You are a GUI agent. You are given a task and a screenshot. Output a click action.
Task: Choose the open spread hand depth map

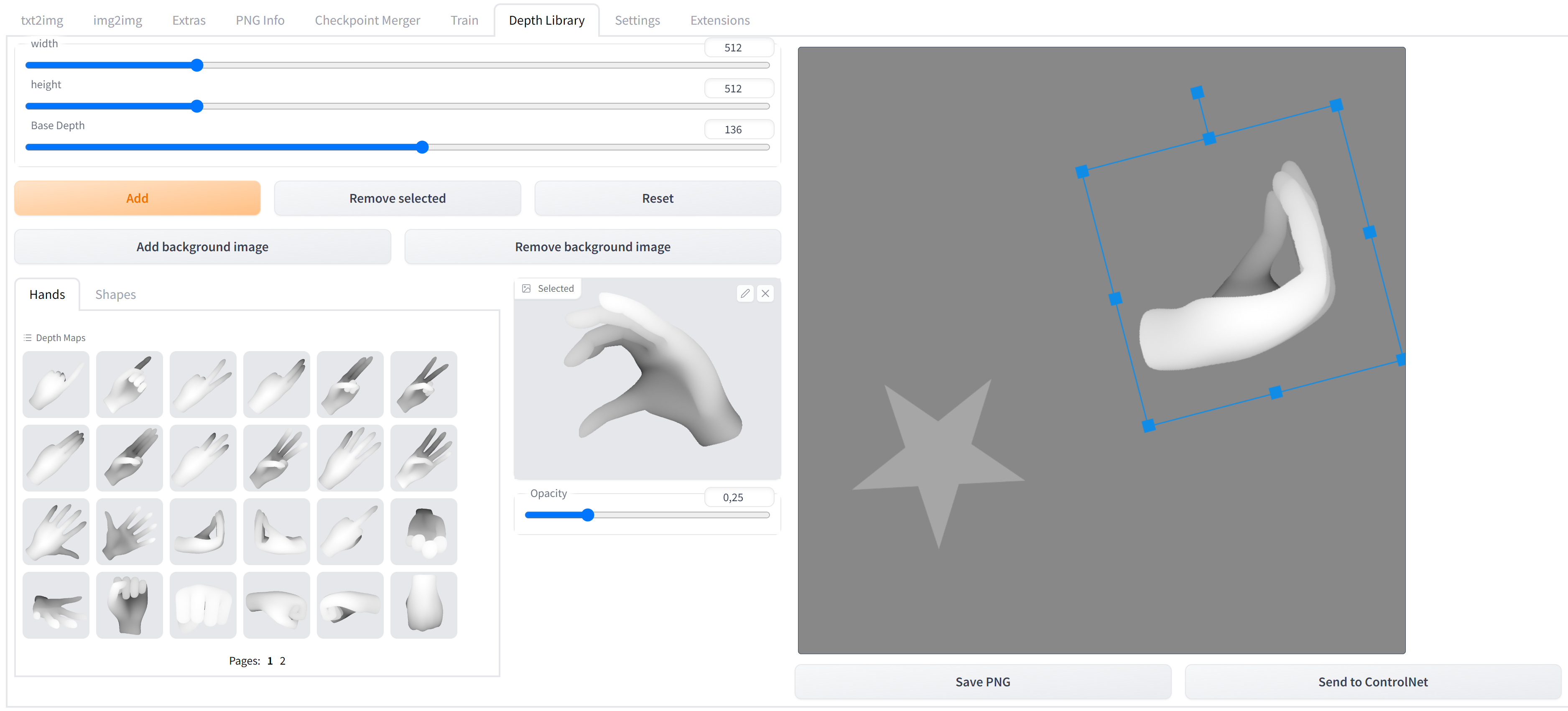(x=56, y=531)
